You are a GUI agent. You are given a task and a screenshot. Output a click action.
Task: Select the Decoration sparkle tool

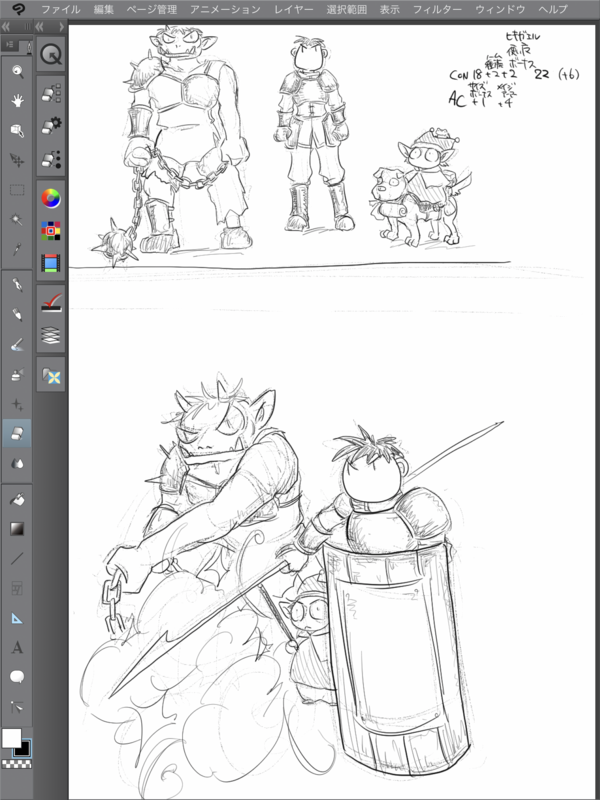[17, 404]
